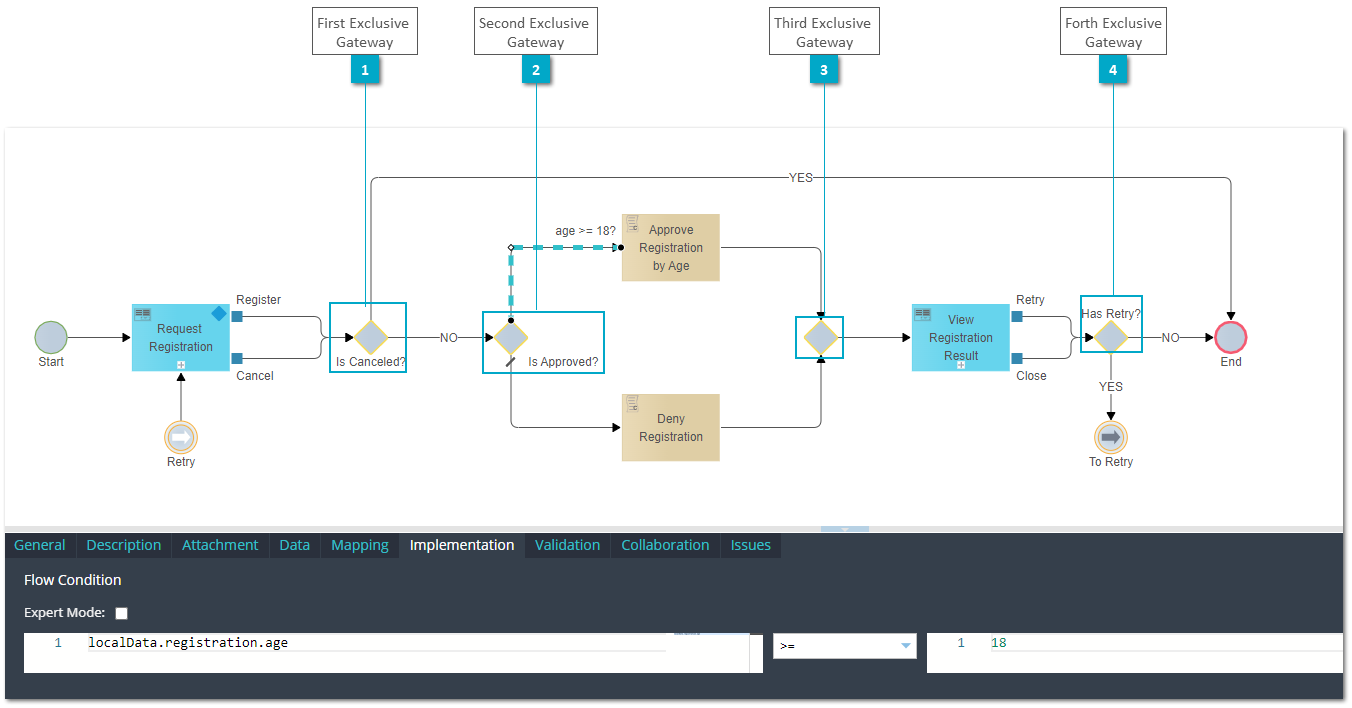
Task: Open the Mapping tab
Action: pos(360,545)
